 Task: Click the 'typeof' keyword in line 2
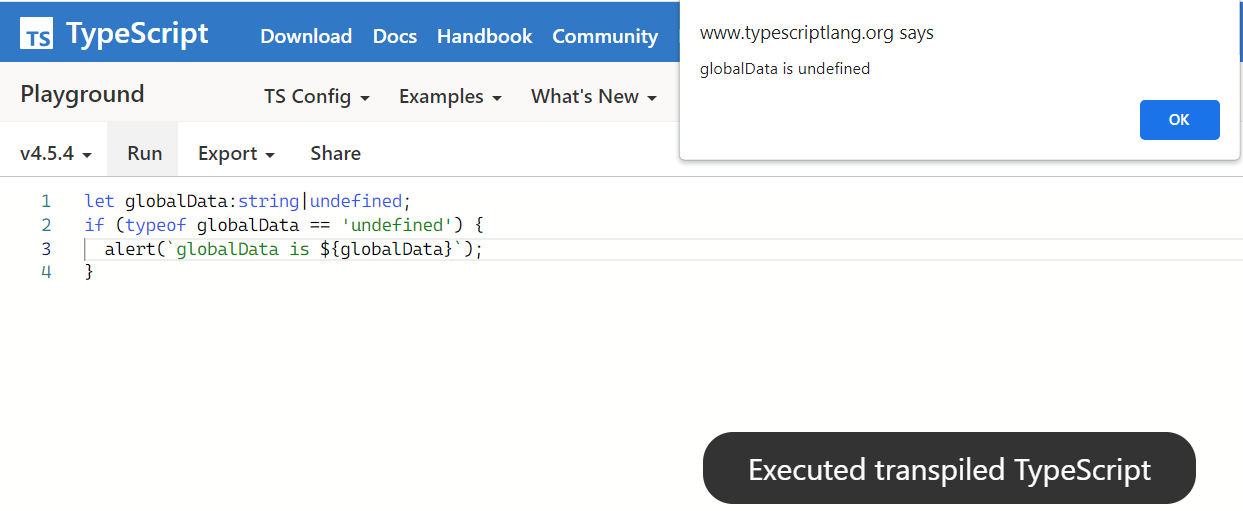click(156, 225)
